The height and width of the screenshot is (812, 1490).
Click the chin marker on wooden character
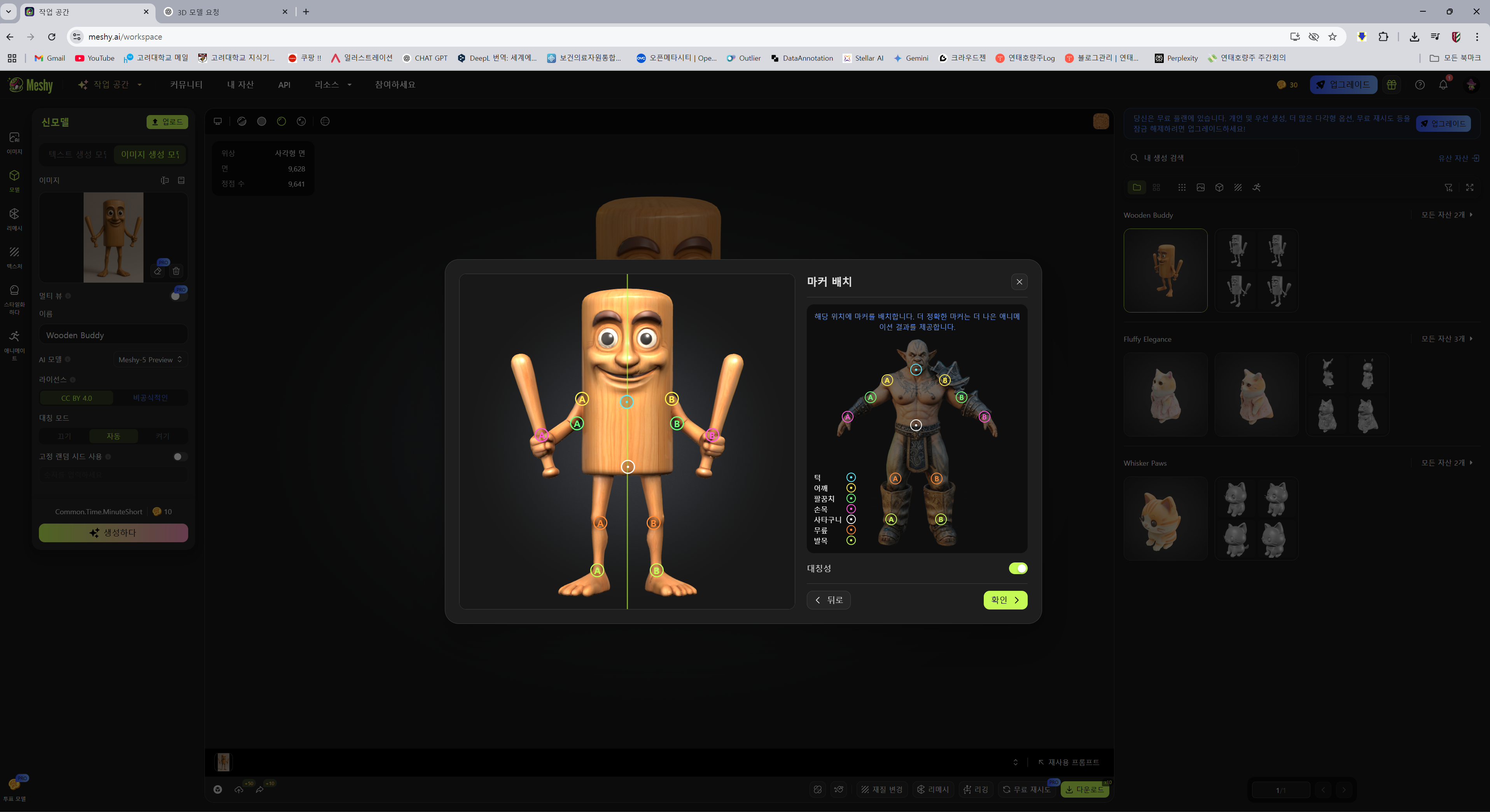click(626, 402)
